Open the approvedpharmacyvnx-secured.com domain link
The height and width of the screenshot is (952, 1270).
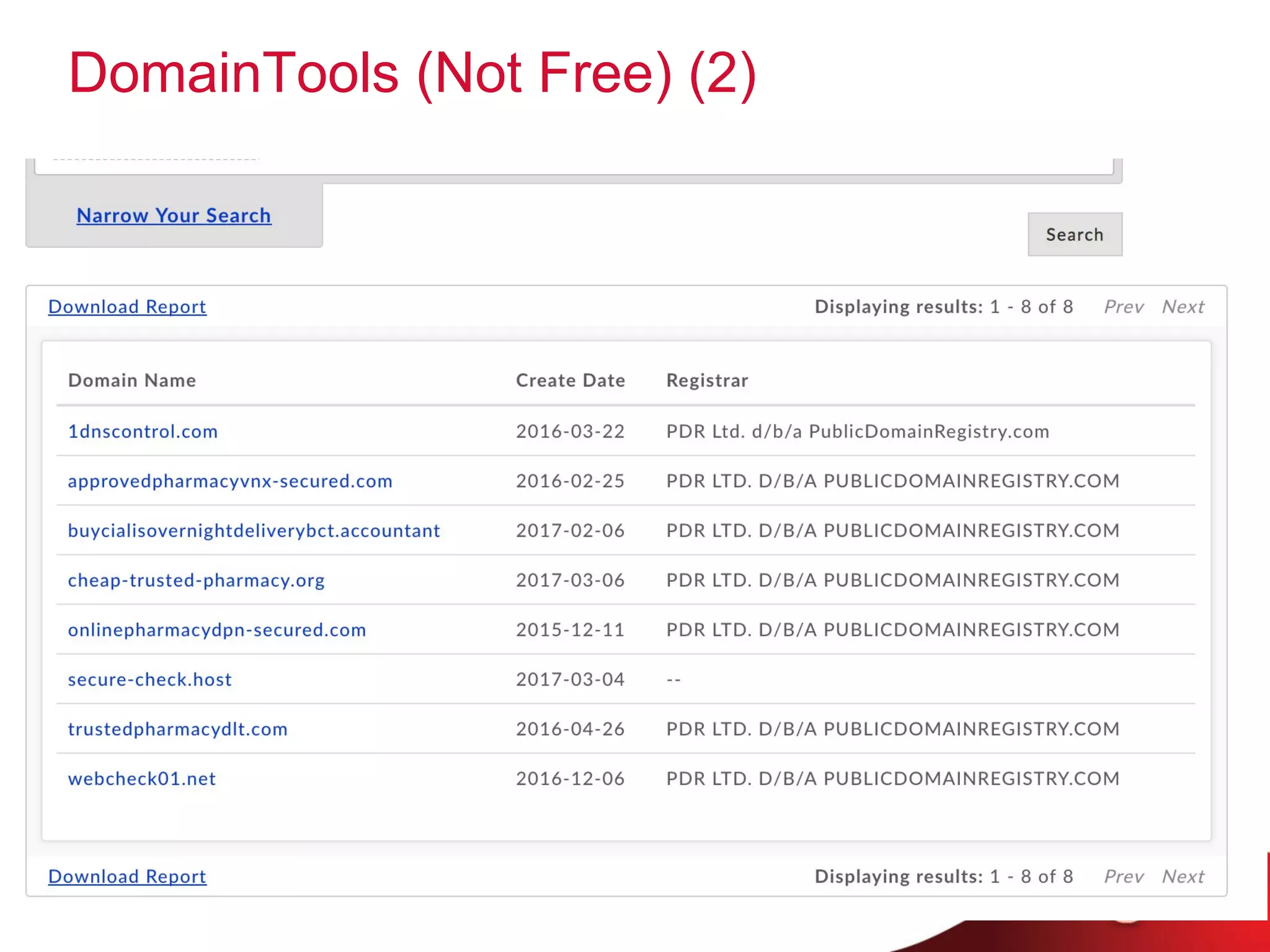[230, 481]
